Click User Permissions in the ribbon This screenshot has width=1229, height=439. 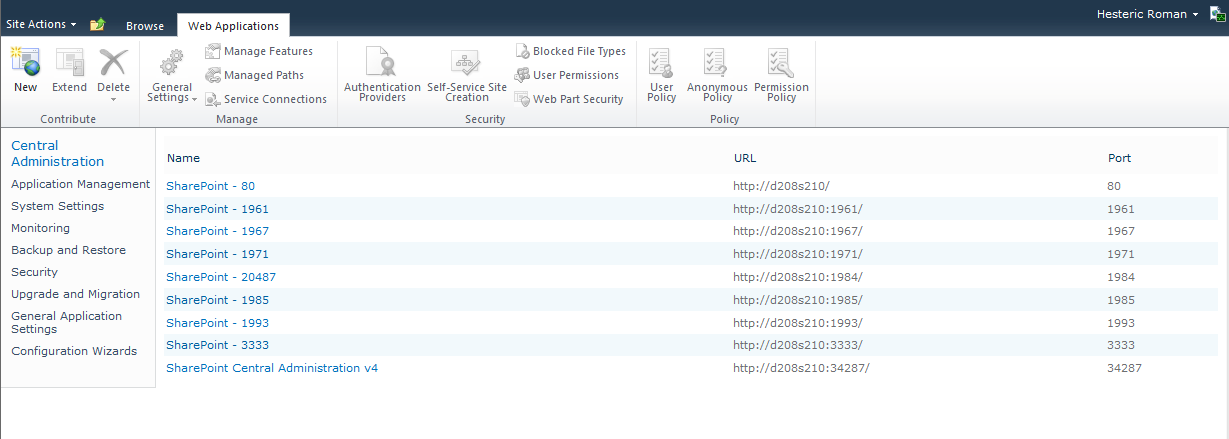(x=567, y=75)
